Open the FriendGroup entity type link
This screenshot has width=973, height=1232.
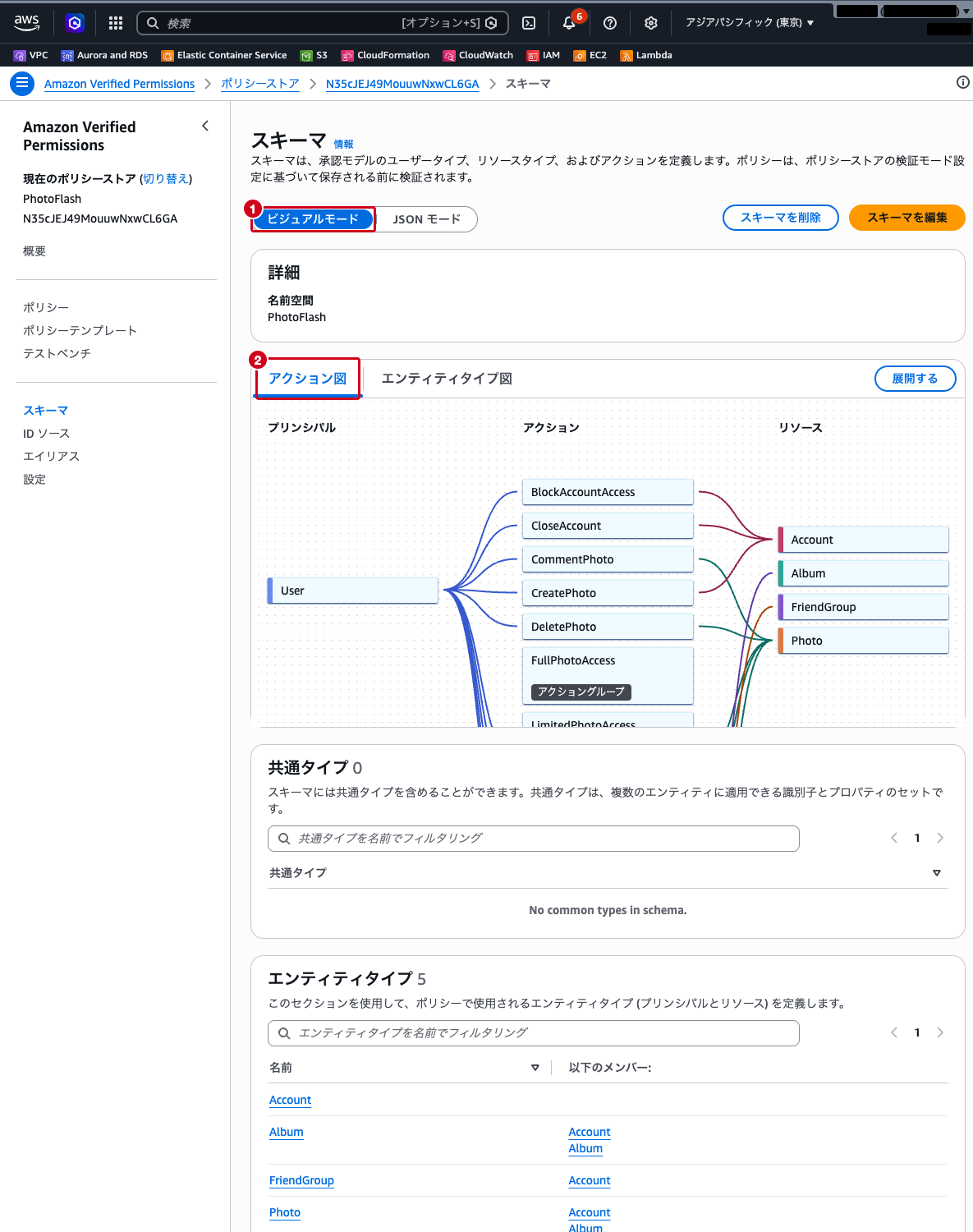[301, 1180]
